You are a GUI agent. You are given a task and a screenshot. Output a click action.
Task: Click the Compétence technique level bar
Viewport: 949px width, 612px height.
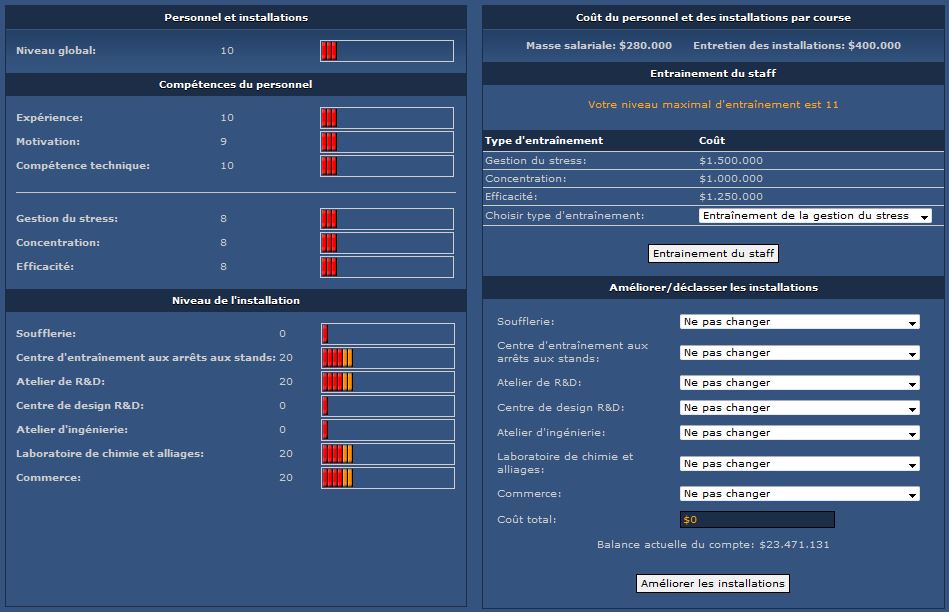387,166
